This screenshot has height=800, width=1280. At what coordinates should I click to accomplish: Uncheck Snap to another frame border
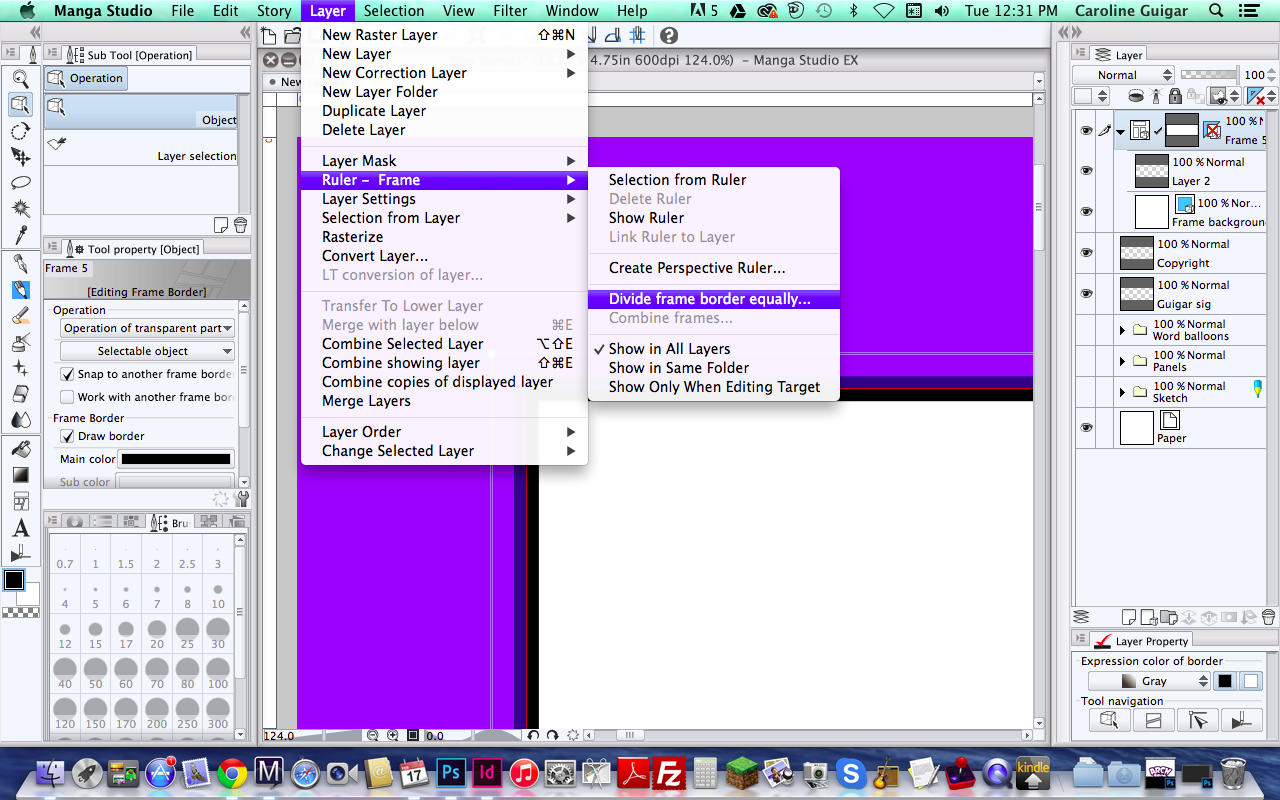(68, 374)
